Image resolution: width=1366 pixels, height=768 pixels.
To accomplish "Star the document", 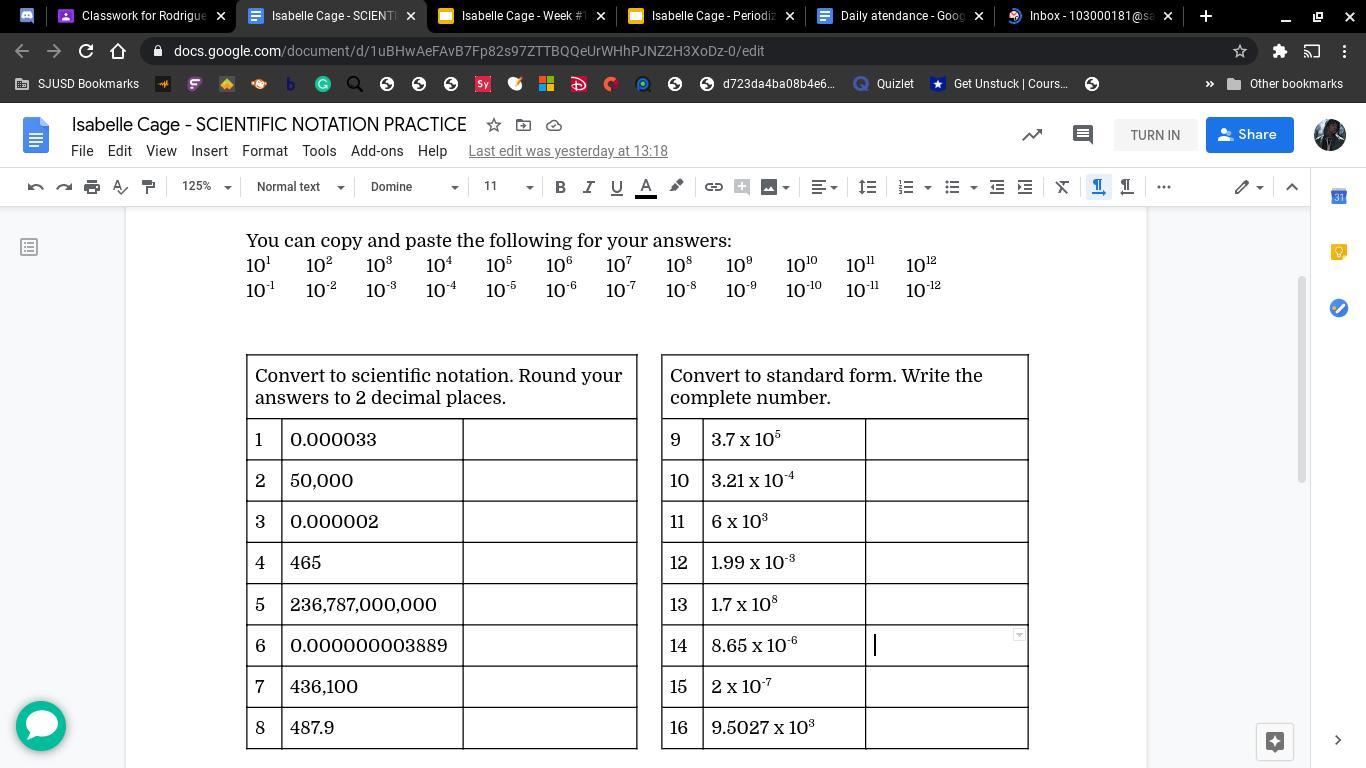I will (x=493, y=125).
